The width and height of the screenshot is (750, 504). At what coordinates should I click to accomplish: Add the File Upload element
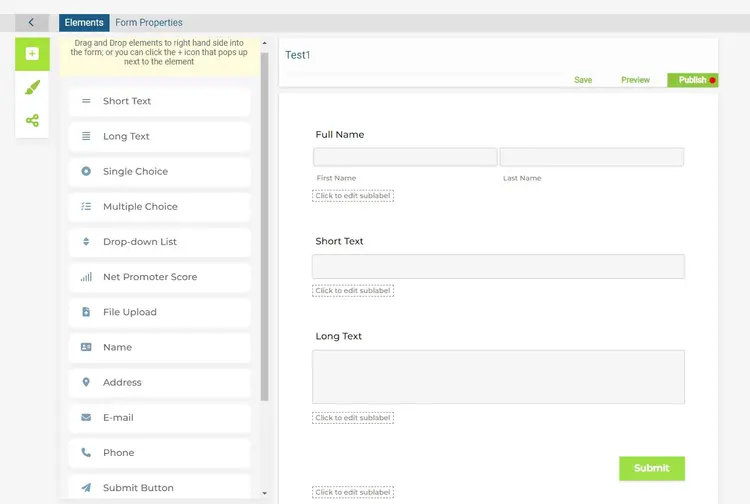pos(159,312)
